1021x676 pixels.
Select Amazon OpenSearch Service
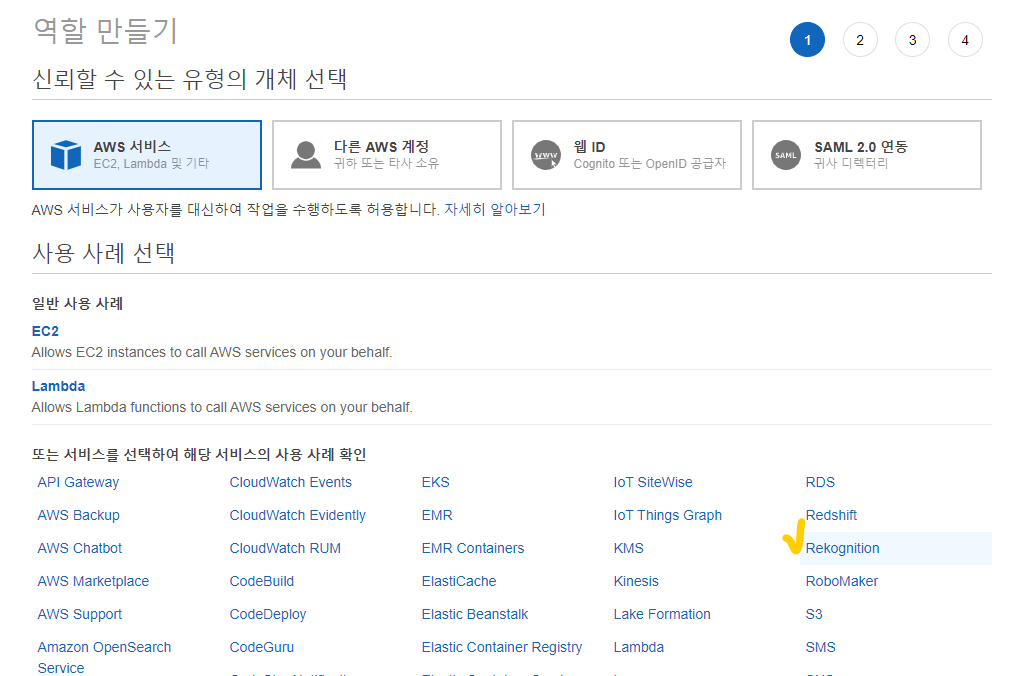[x=104, y=657]
